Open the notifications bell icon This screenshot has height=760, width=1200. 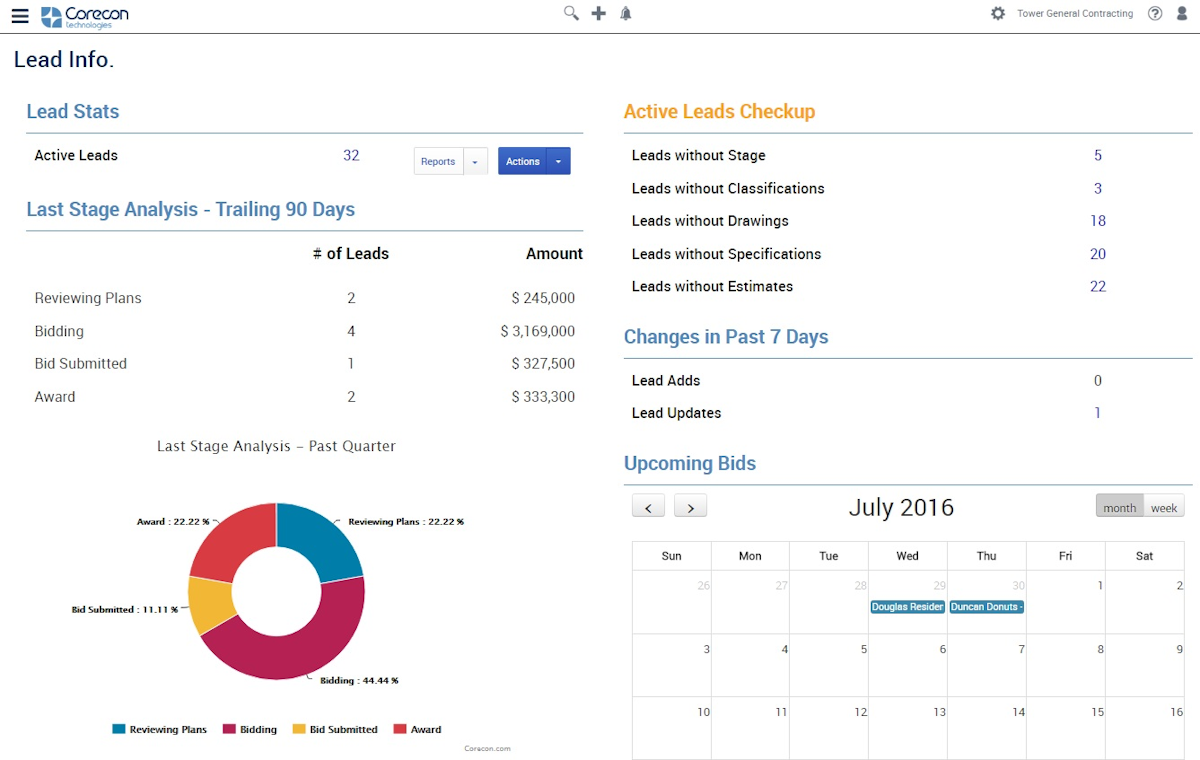pyautogui.click(x=625, y=13)
